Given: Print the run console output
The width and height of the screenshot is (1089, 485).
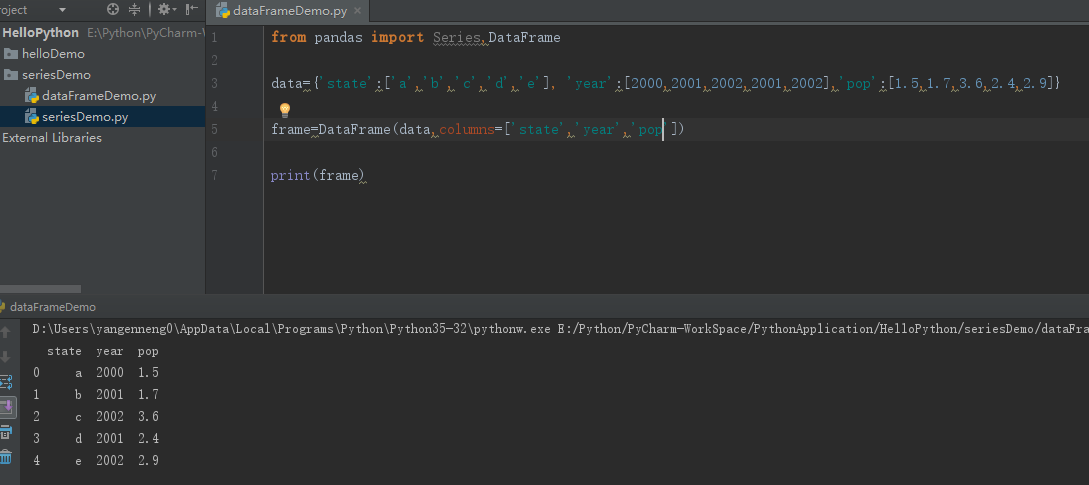Looking at the screenshot, I should coord(6,432).
